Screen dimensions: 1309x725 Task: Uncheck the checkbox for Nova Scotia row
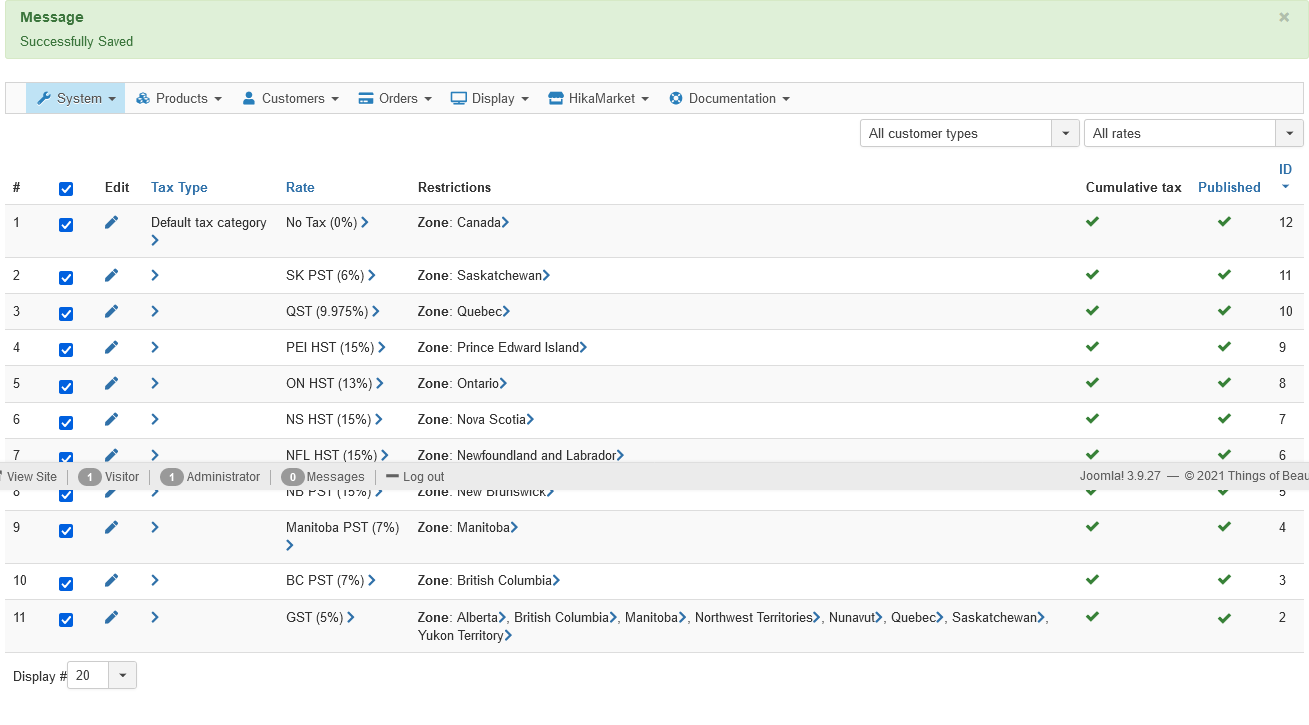pos(66,422)
